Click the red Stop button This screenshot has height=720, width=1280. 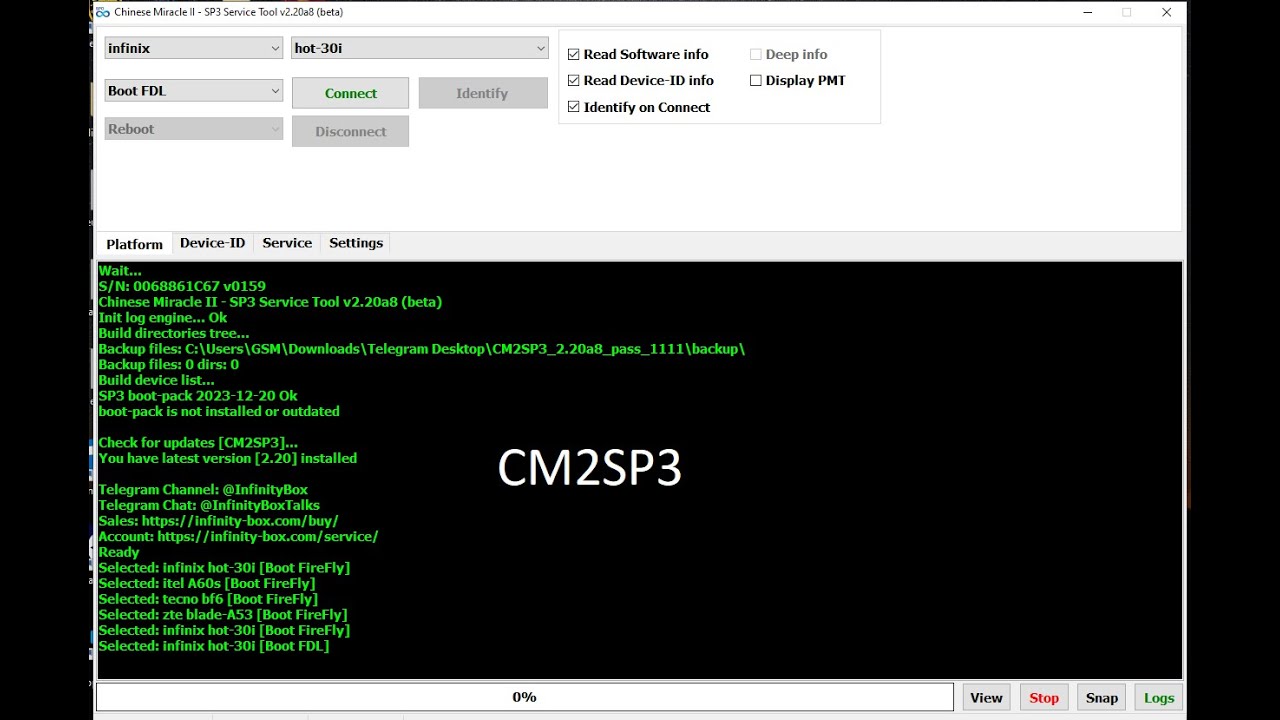coord(1044,698)
